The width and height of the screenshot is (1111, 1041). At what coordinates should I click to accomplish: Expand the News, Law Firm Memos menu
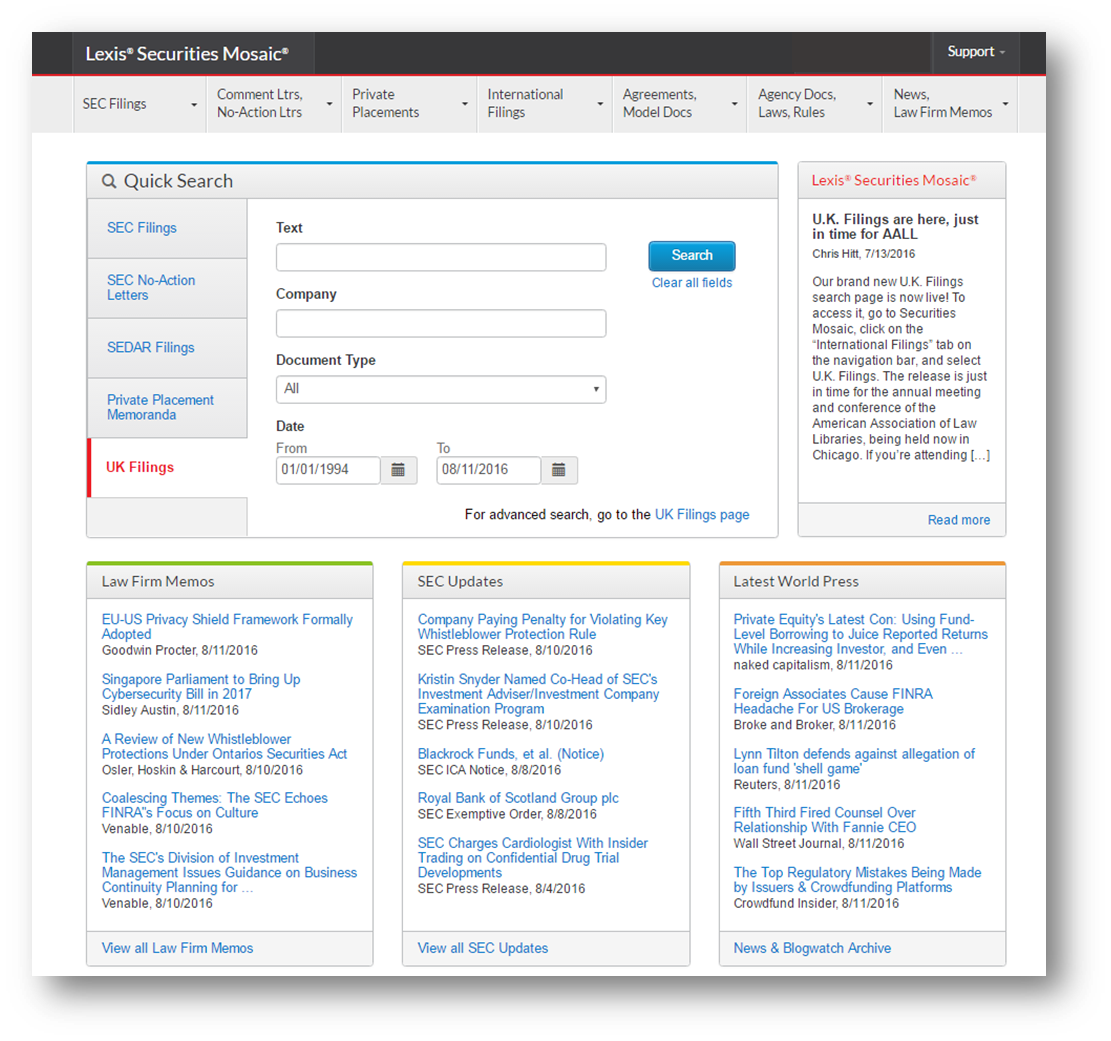pyautogui.click(x=950, y=104)
